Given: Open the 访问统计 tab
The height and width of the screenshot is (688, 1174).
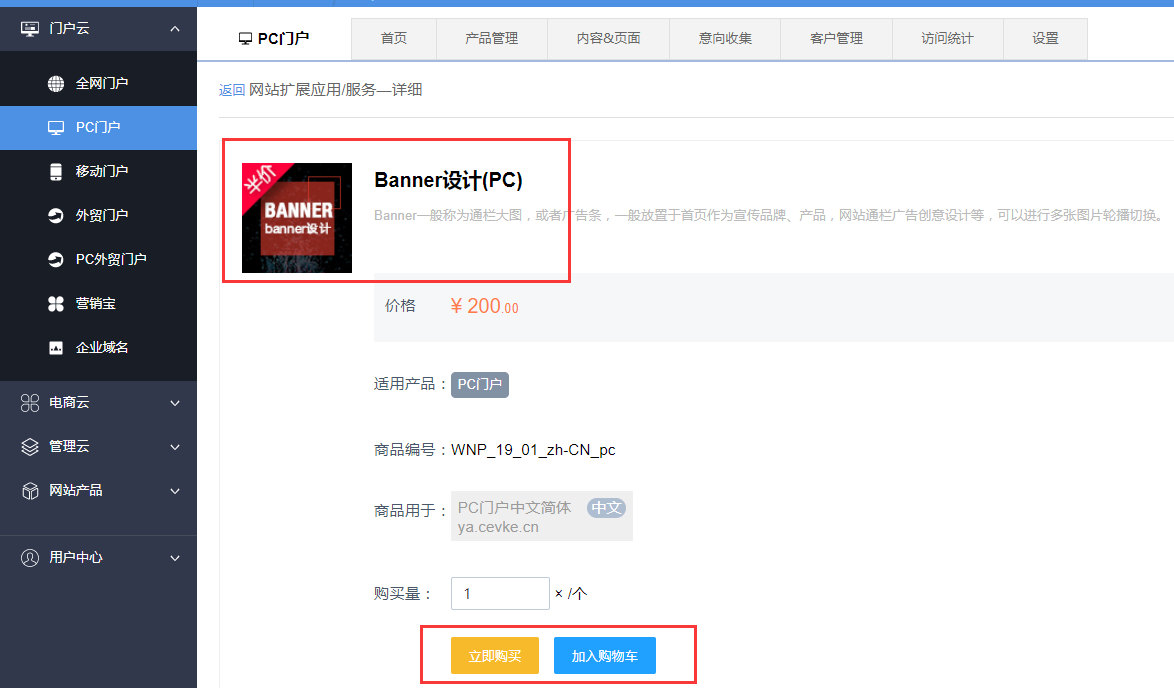Looking at the screenshot, I should pos(947,39).
